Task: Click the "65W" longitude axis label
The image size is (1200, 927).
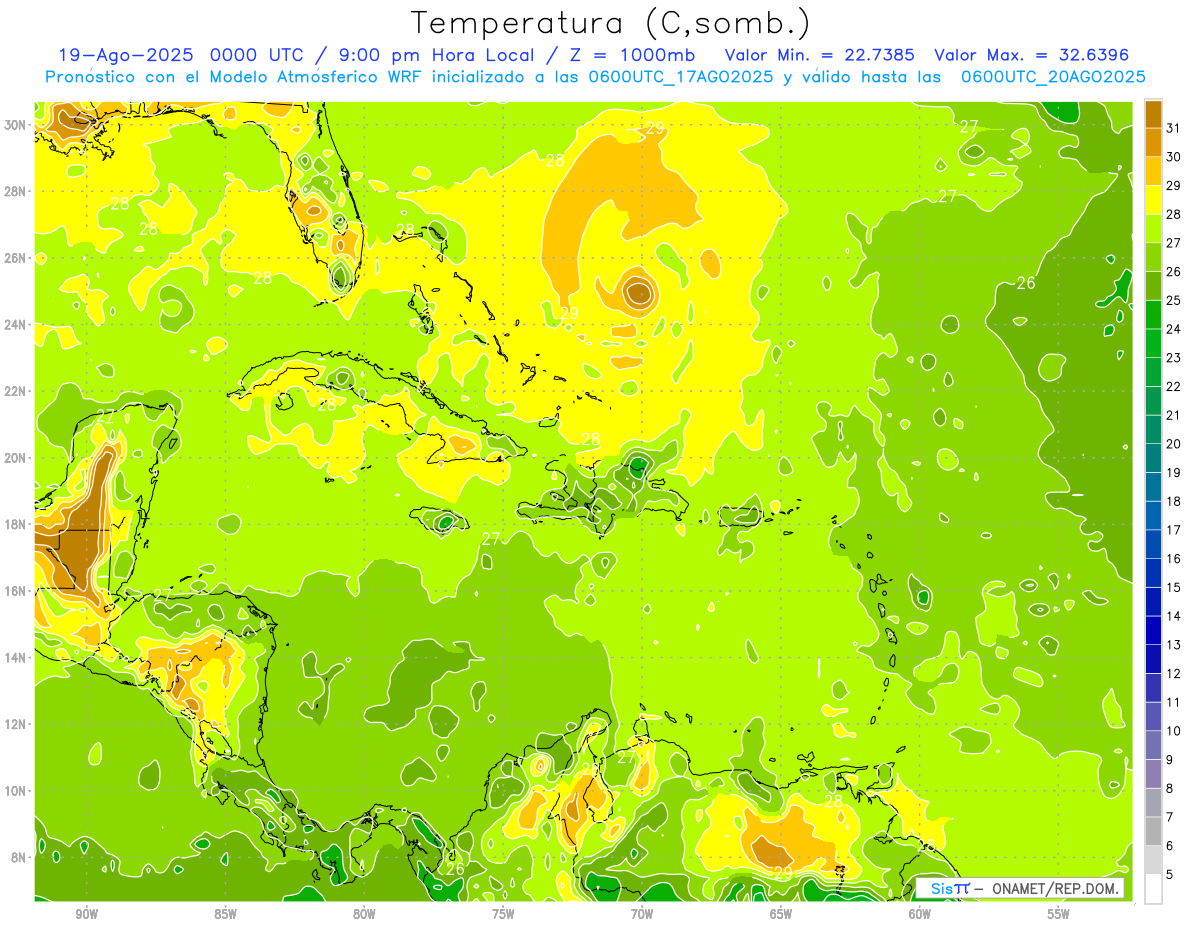Action: [x=781, y=914]
